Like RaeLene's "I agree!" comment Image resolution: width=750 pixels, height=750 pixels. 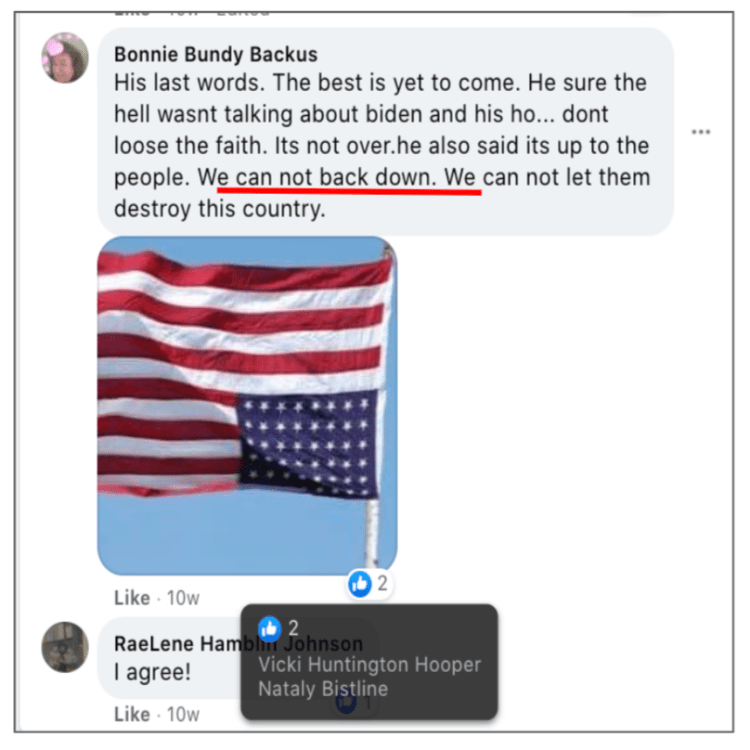click(x=132, y=714)
